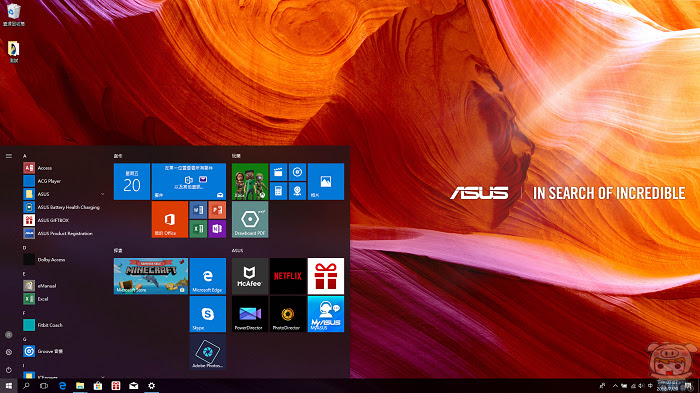Launch McAfee from the Start tiles
This screenshot has width=700, height=393.
point(250,276)
